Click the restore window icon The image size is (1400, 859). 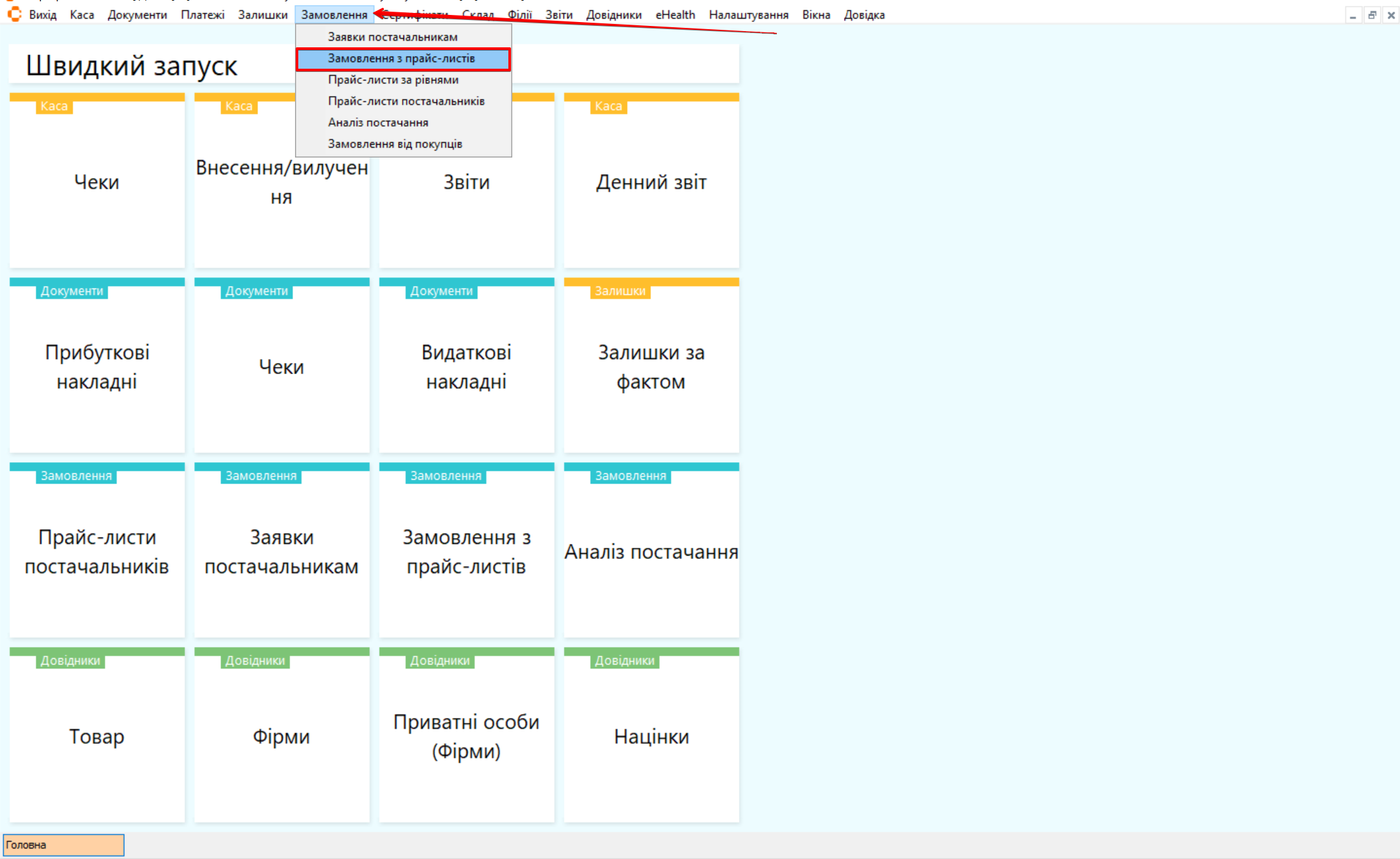tap(1372, 15)
